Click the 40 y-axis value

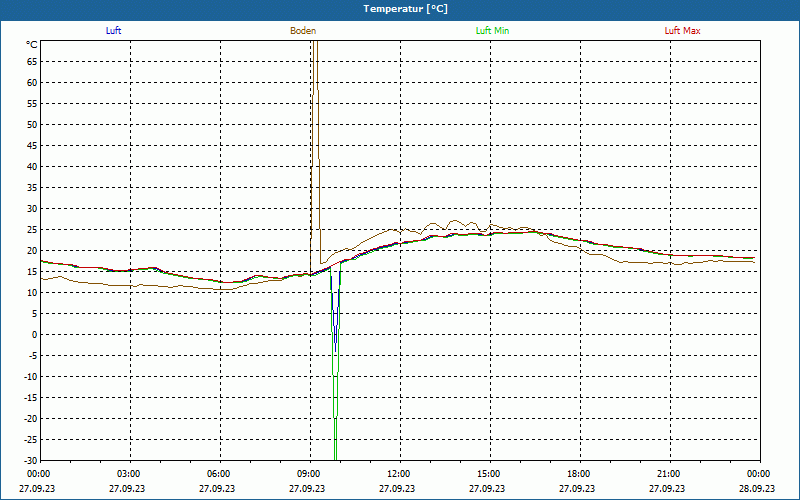click(32, 167)
